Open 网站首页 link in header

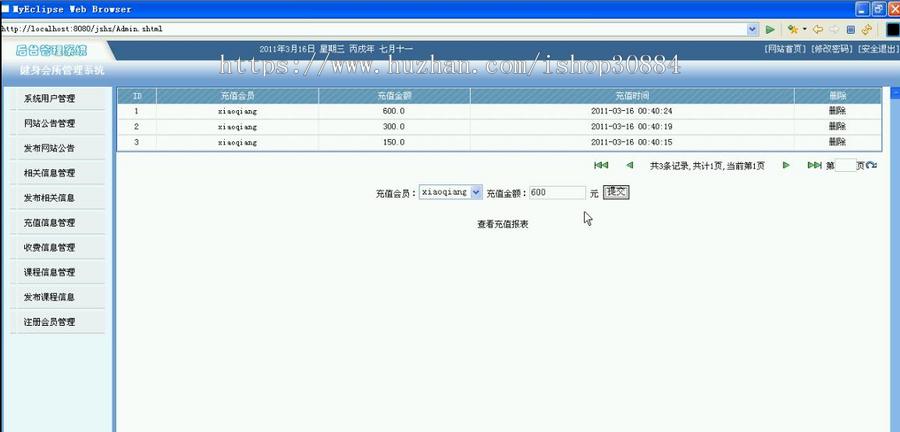pyautogui.click(x=786, y=49)
